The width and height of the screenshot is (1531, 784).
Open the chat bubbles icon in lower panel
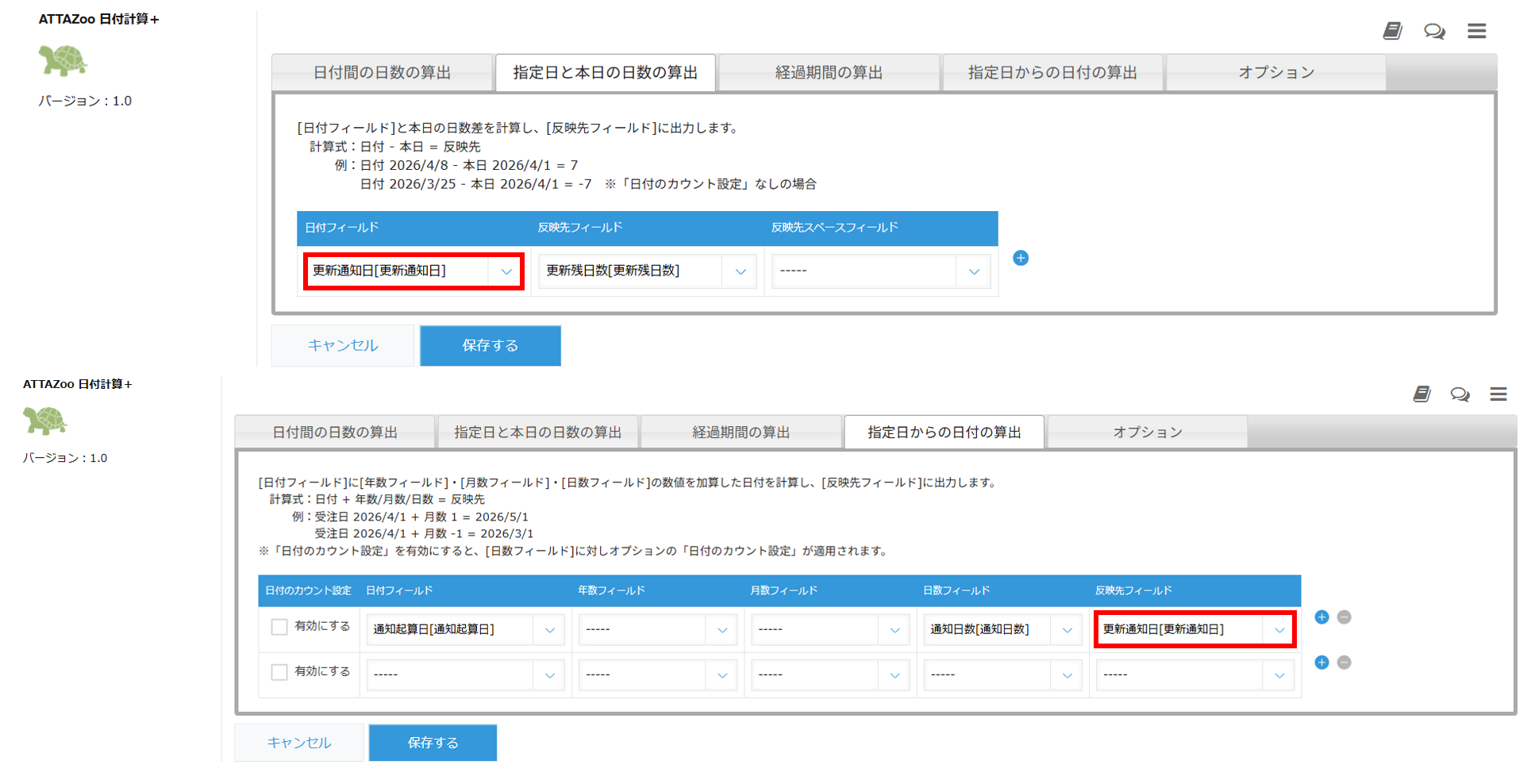coord(1460,394)
